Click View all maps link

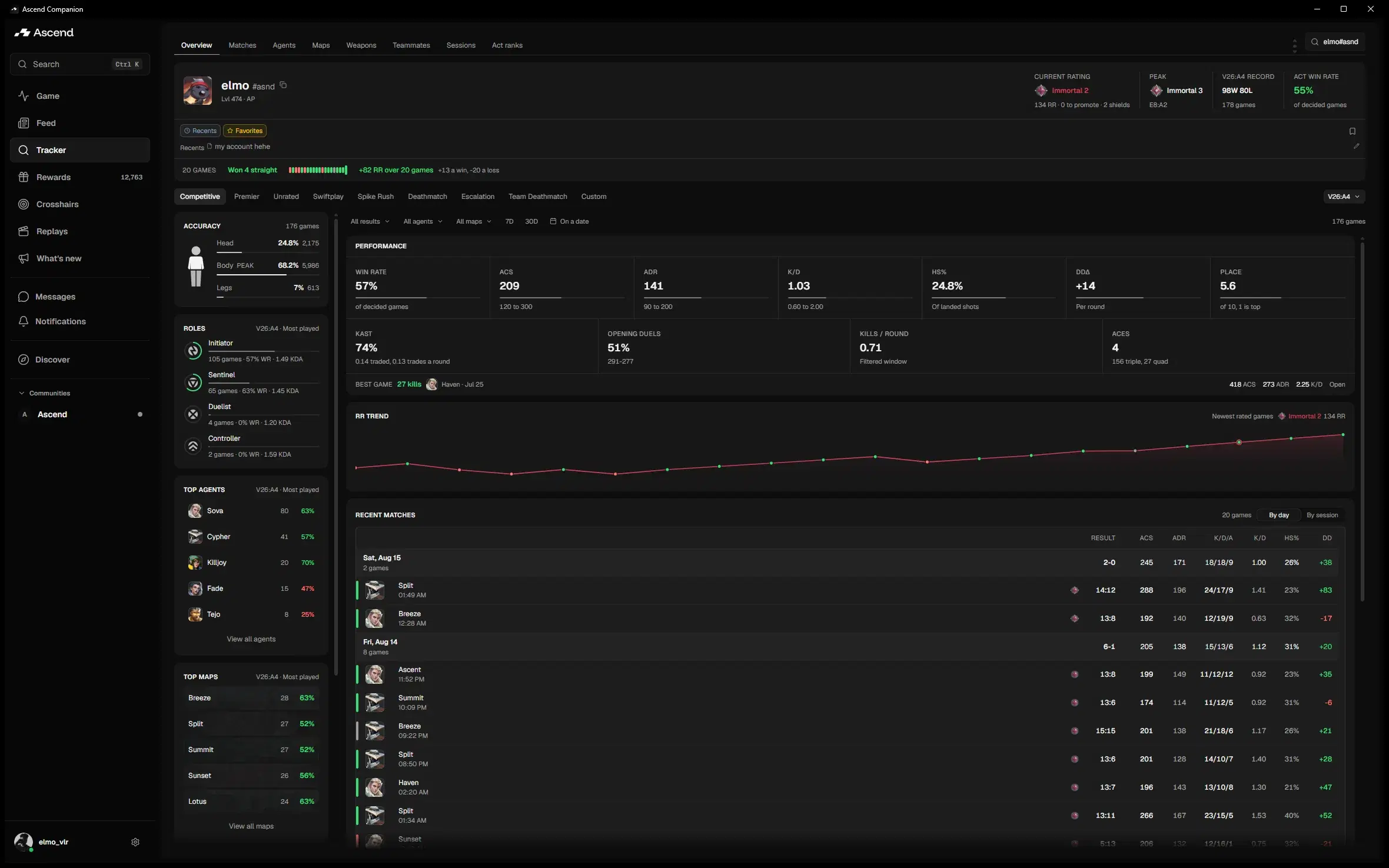pyautogui.click(x=251, y=826)
